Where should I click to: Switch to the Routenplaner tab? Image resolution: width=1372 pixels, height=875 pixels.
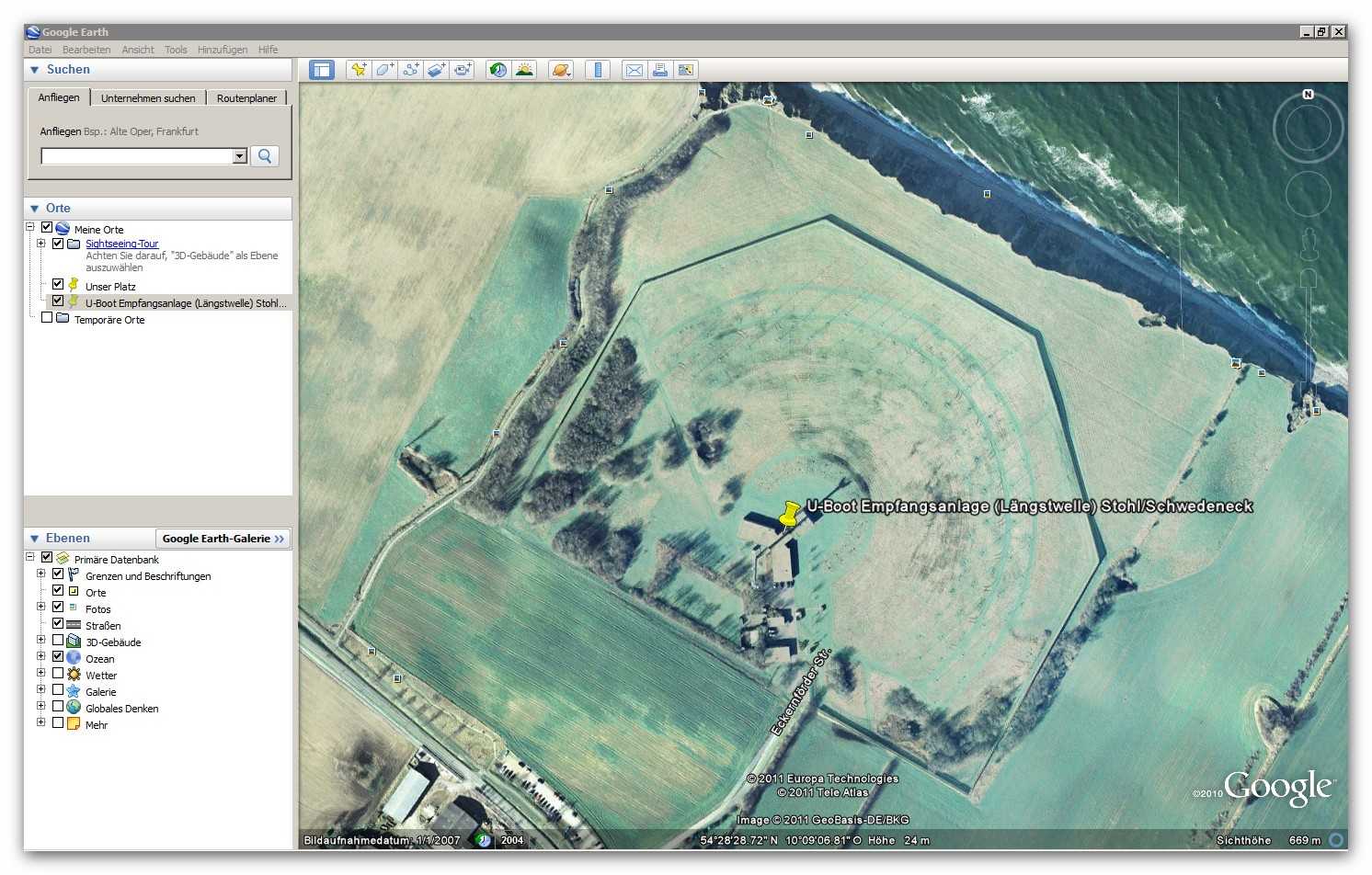tap(246, 98)
